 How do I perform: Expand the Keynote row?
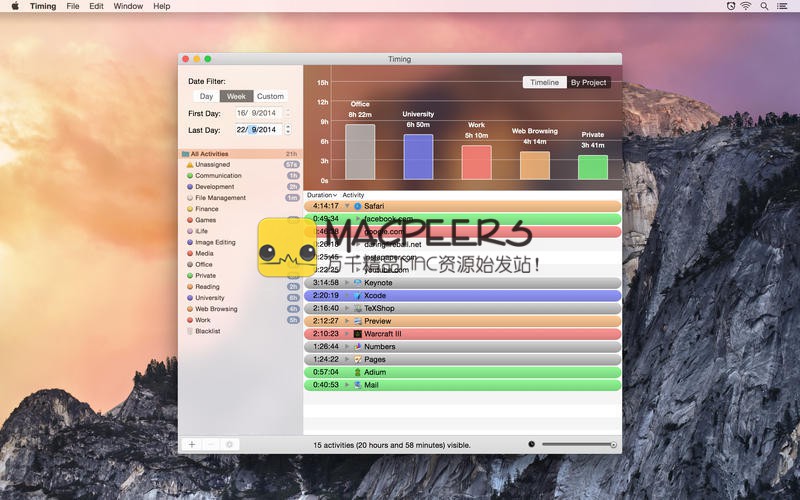[x=347, y=283]
